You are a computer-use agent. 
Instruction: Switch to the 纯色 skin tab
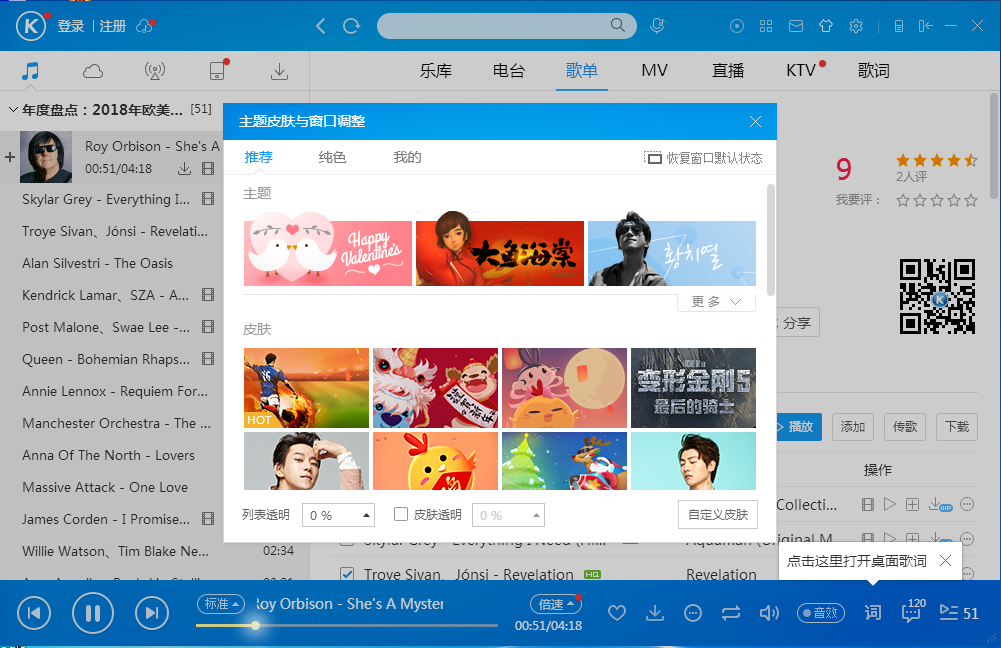(333, 157)
